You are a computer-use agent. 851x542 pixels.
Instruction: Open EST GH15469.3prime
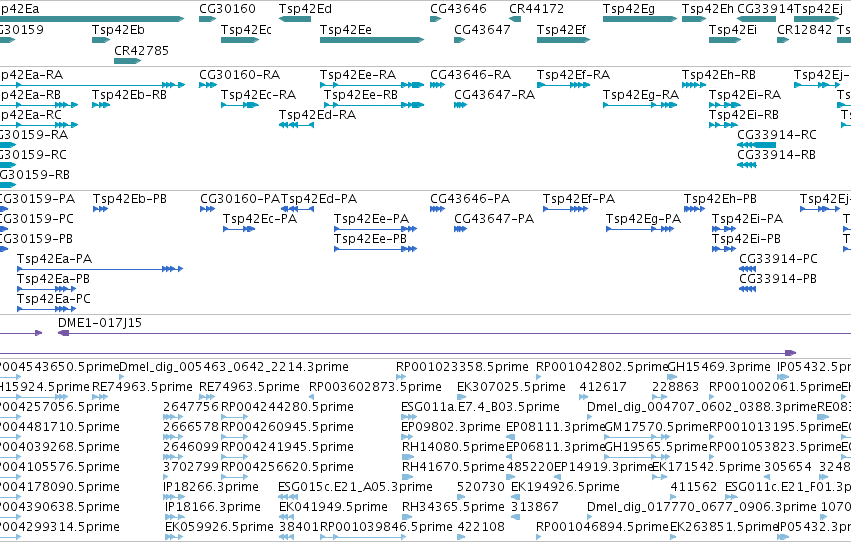pyautogui.click(x=719, y=367)
